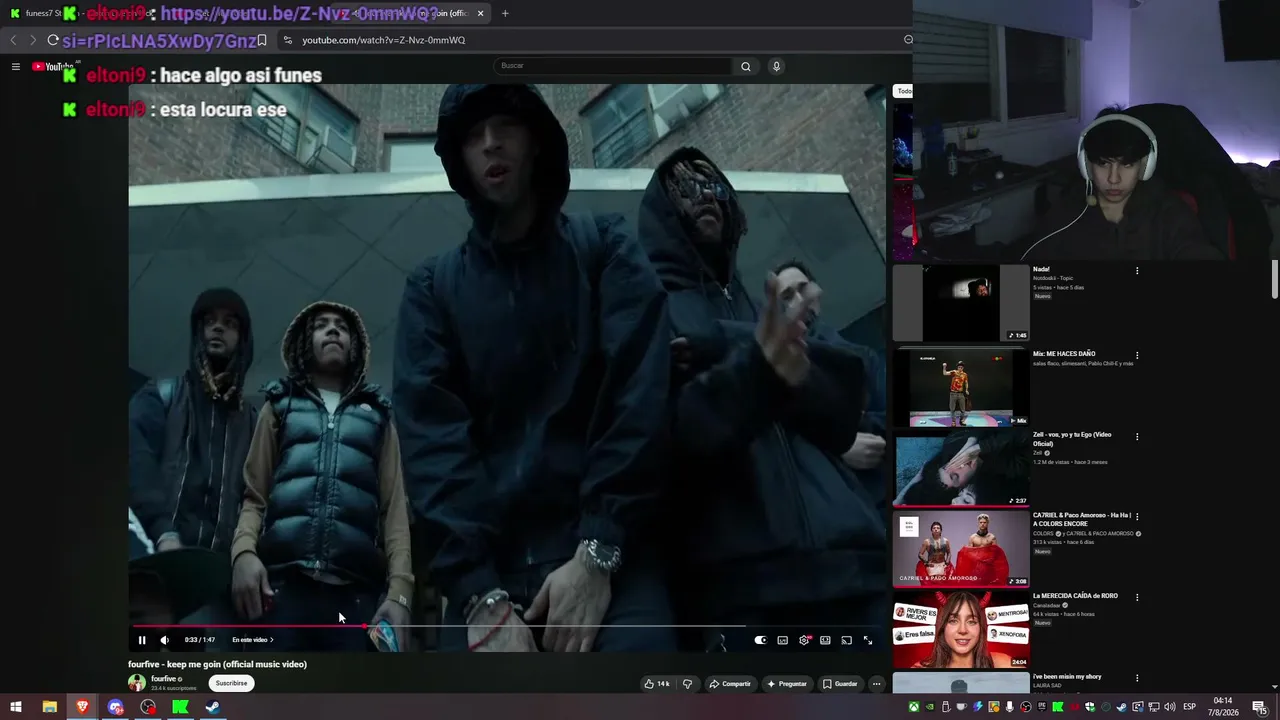This screenshot has width=1280, height=720.
Task: Subscribe with the Suscribirse button
Action: pos(231,683)
